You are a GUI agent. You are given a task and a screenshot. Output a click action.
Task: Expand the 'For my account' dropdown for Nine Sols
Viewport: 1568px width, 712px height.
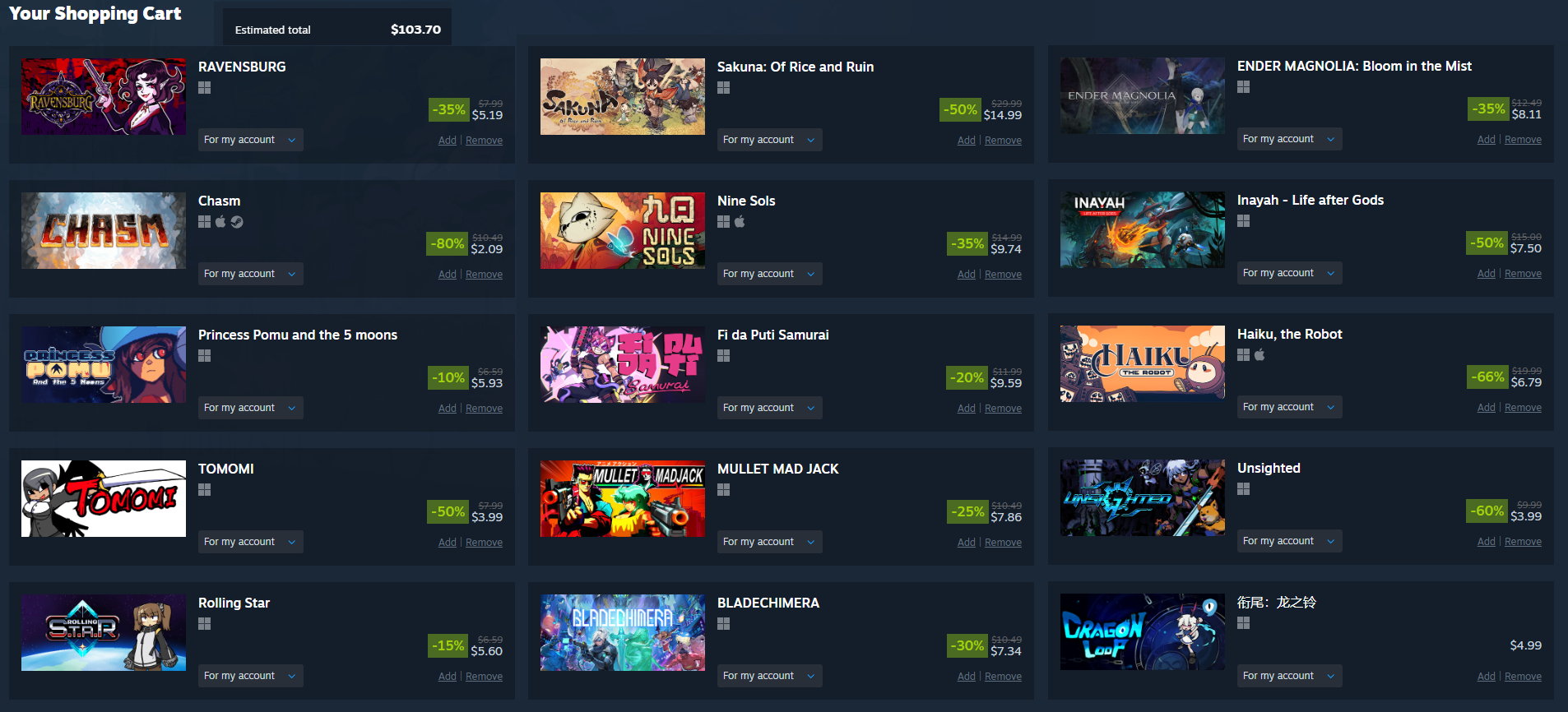(770, 274)
